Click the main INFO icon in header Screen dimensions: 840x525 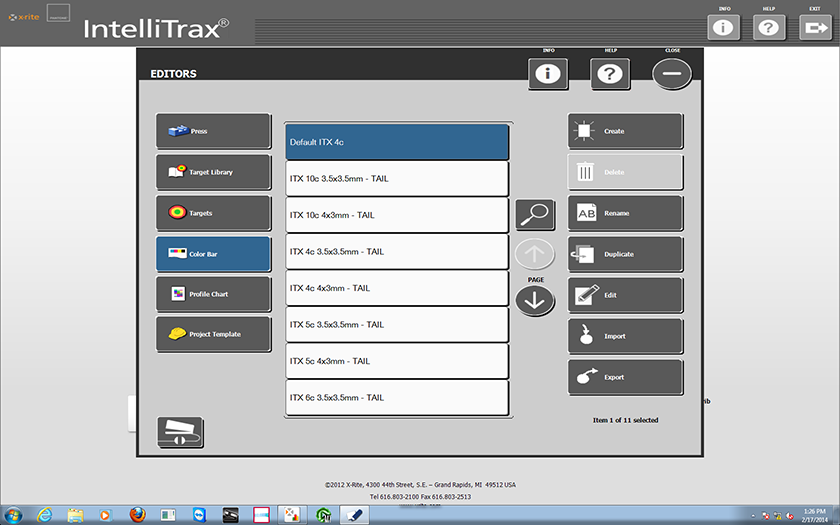point(723,27)
